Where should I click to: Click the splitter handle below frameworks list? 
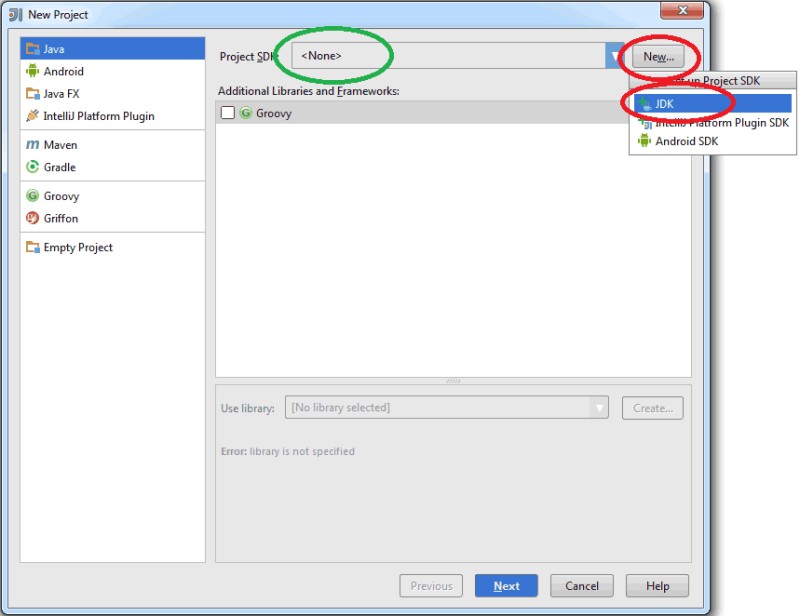point(453,381)
